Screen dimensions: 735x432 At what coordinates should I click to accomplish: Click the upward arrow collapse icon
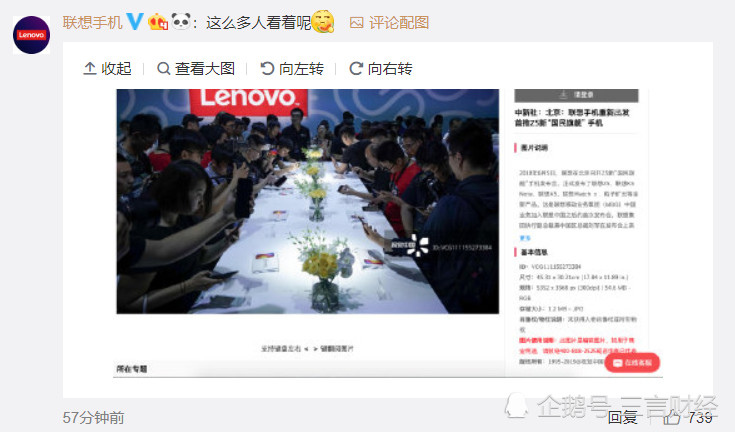click(90, 68)
